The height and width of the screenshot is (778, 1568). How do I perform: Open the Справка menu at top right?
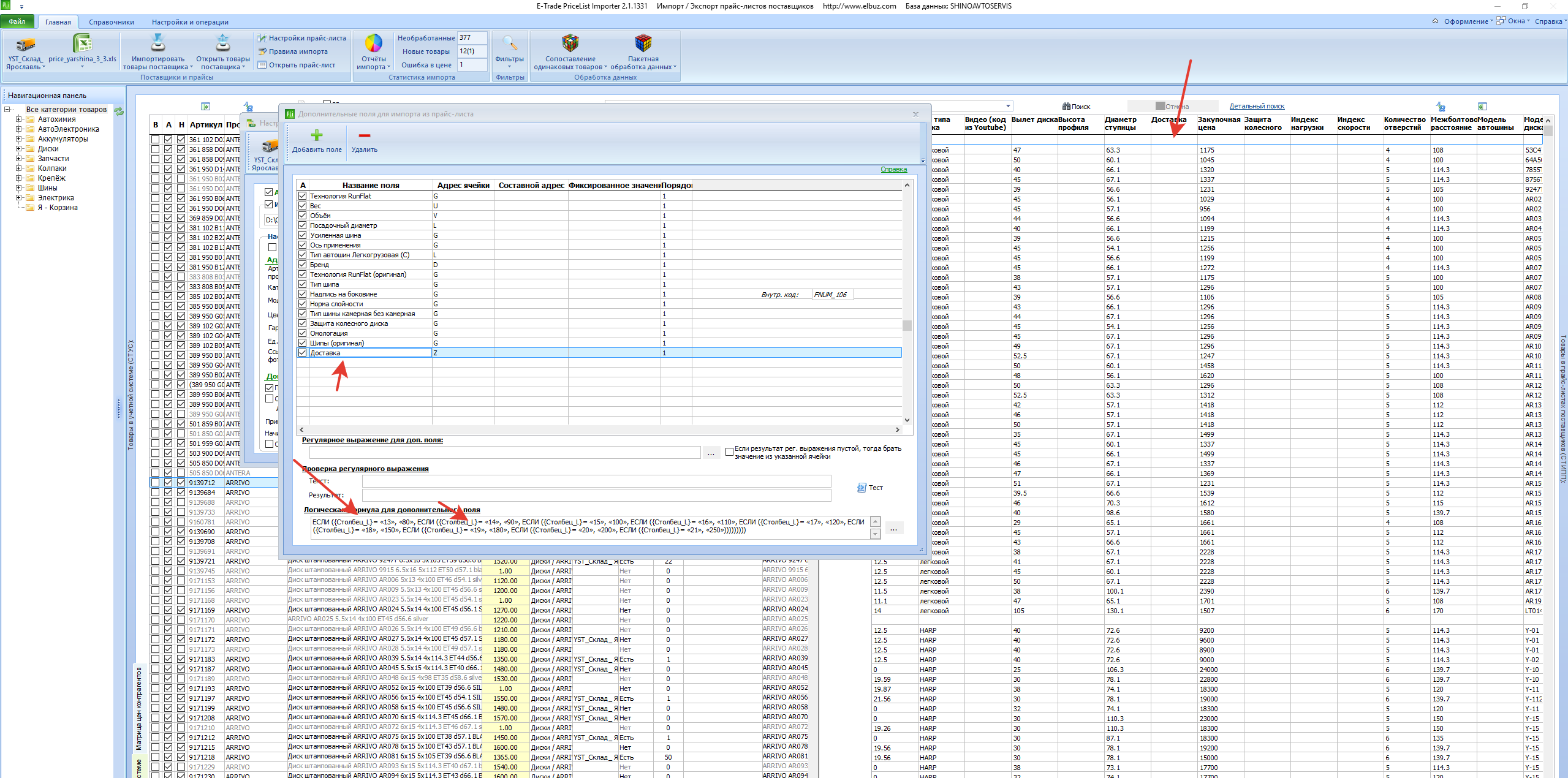click(1550, 21)
